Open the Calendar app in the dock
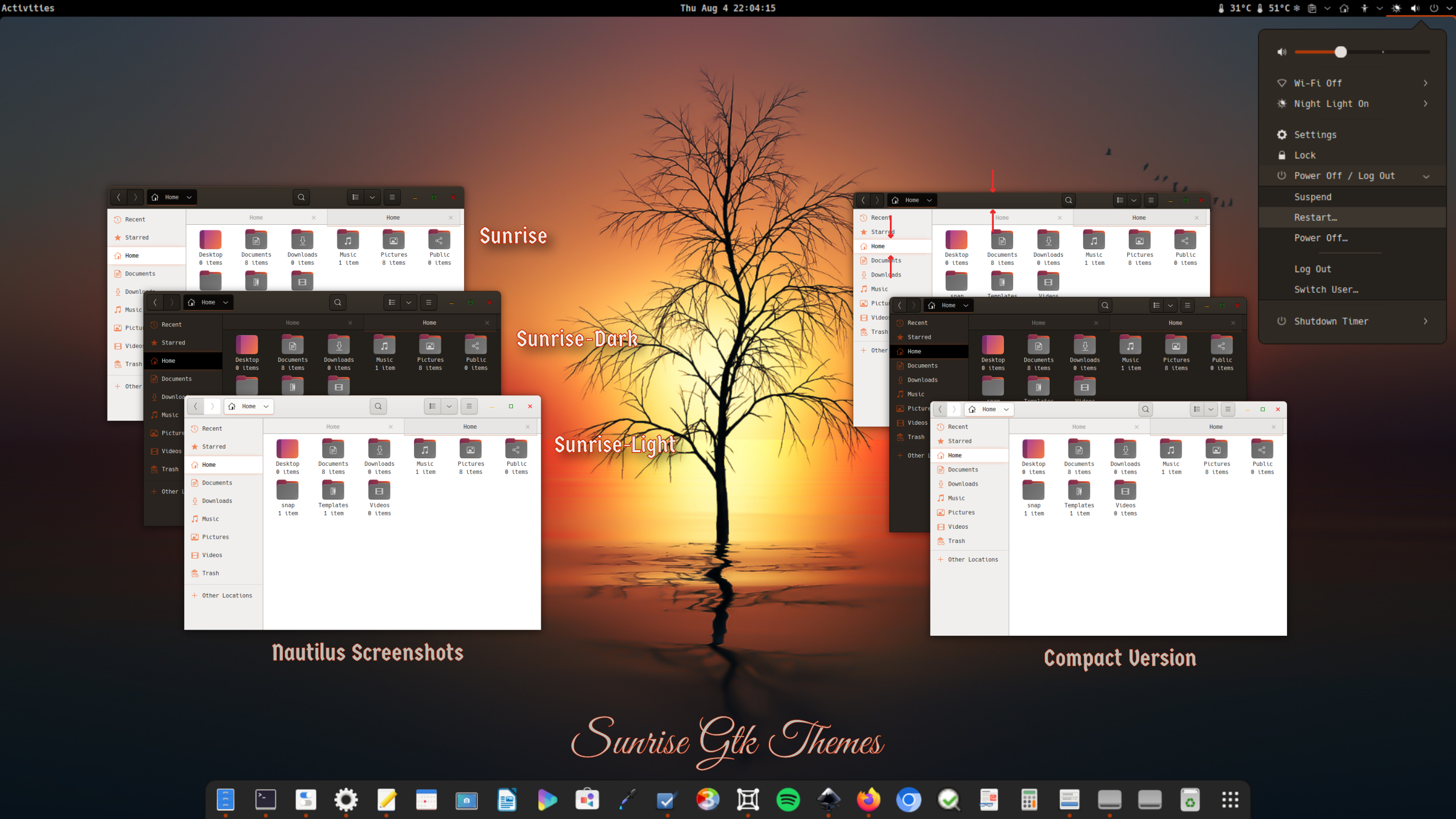The height and width of the screenshot is (819, 1456). (426, 799)
